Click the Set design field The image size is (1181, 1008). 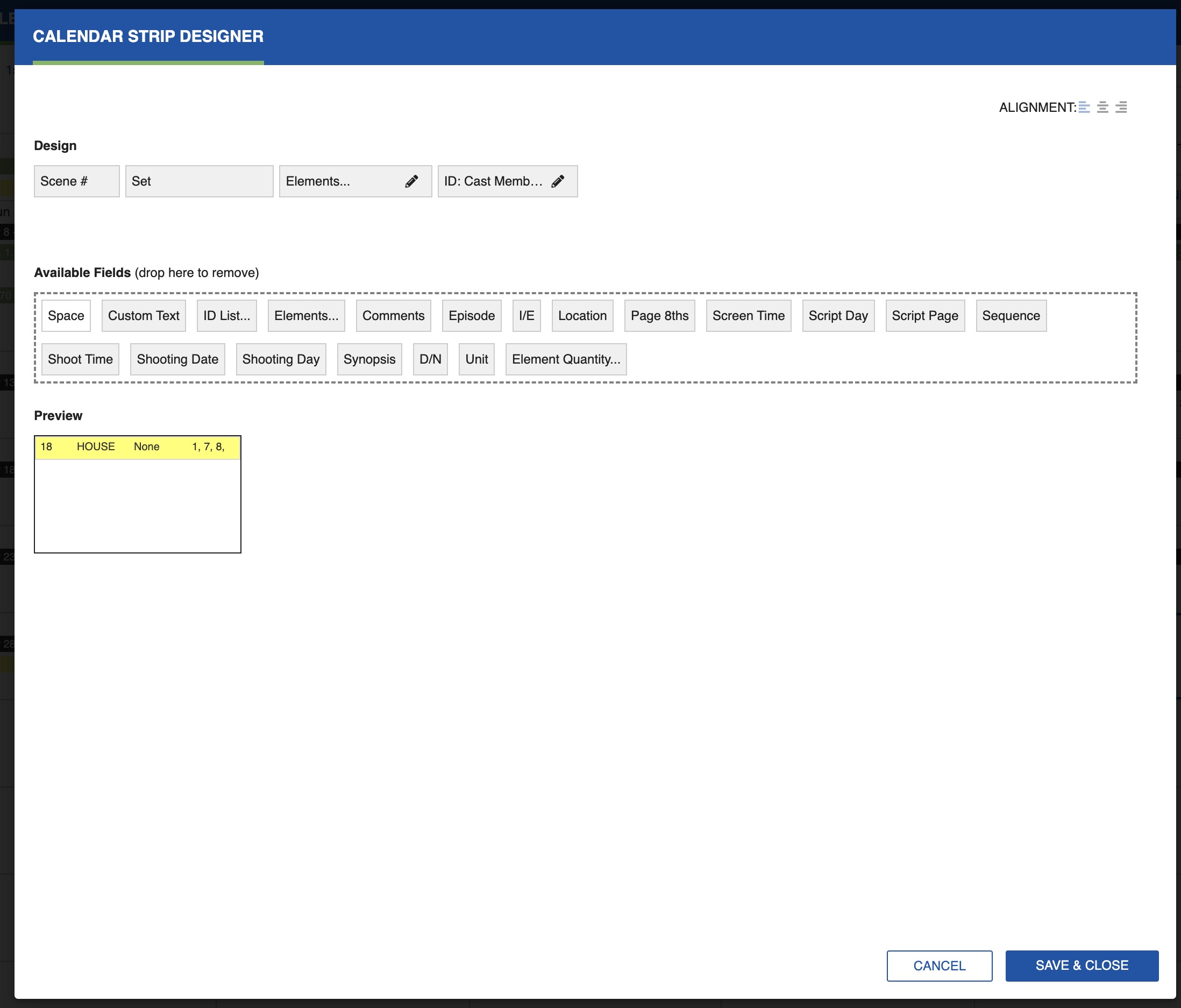point(199,181)
